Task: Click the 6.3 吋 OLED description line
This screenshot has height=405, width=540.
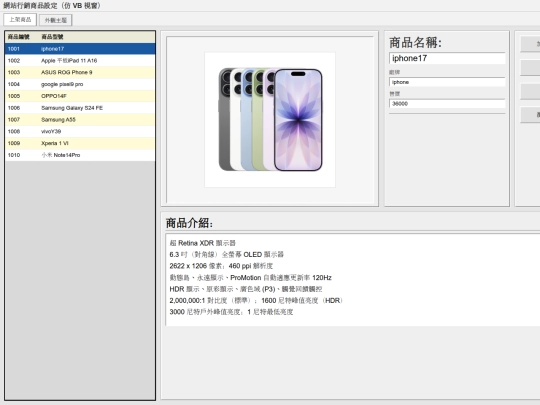Action: tap(227, 255)
